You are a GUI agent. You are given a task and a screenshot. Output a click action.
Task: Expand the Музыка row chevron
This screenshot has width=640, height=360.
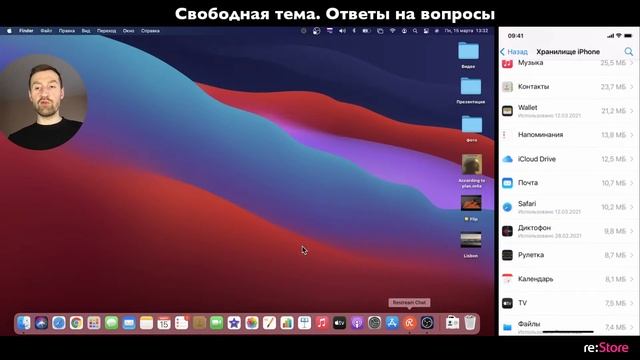click(x=631, y=63)
